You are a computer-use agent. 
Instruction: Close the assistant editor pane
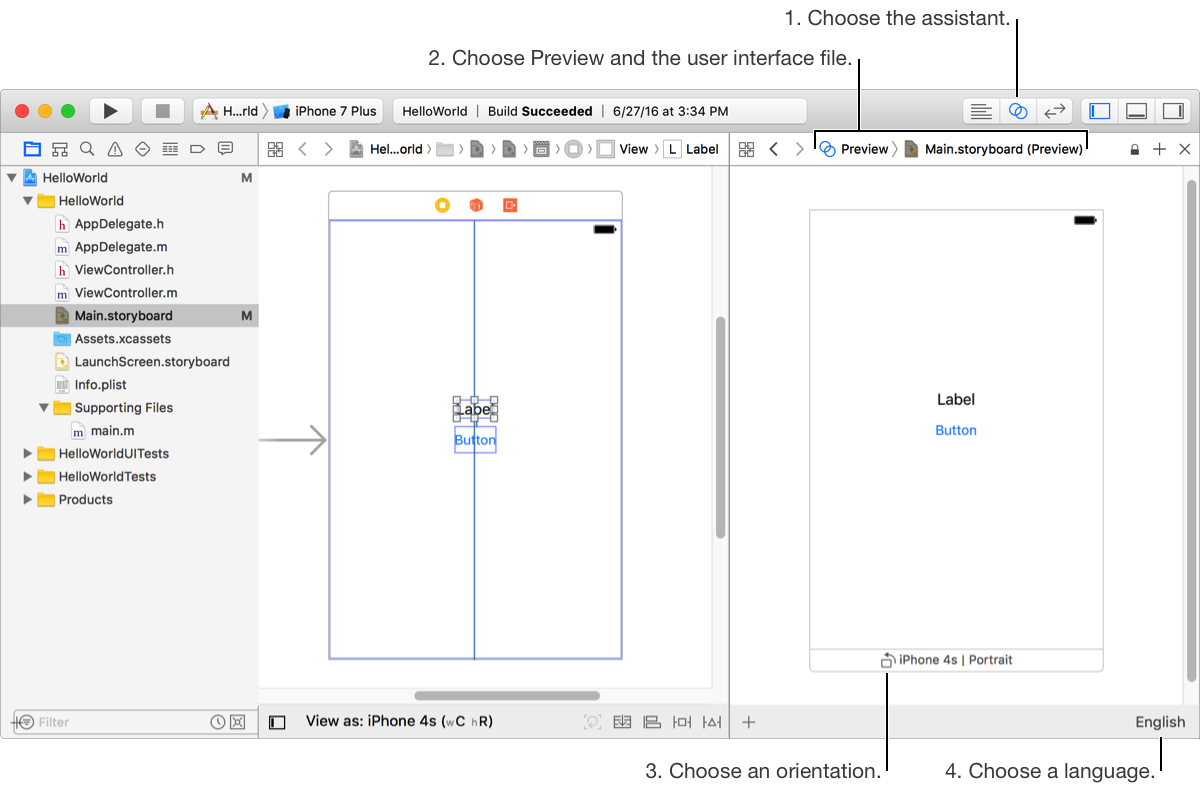pos(1184,149)
